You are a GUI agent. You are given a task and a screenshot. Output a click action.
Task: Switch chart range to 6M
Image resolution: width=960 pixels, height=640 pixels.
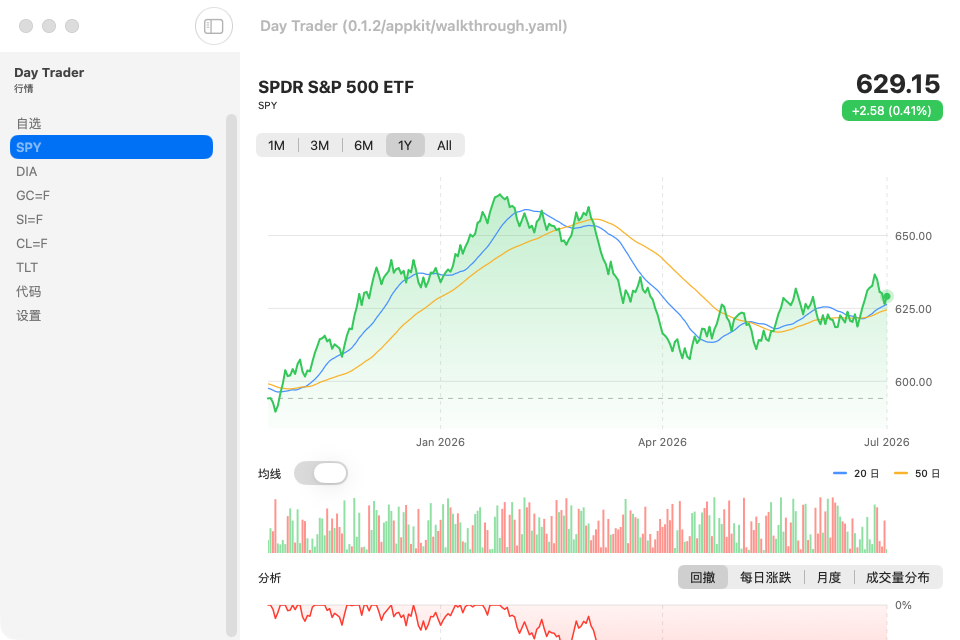click(364, 146)
